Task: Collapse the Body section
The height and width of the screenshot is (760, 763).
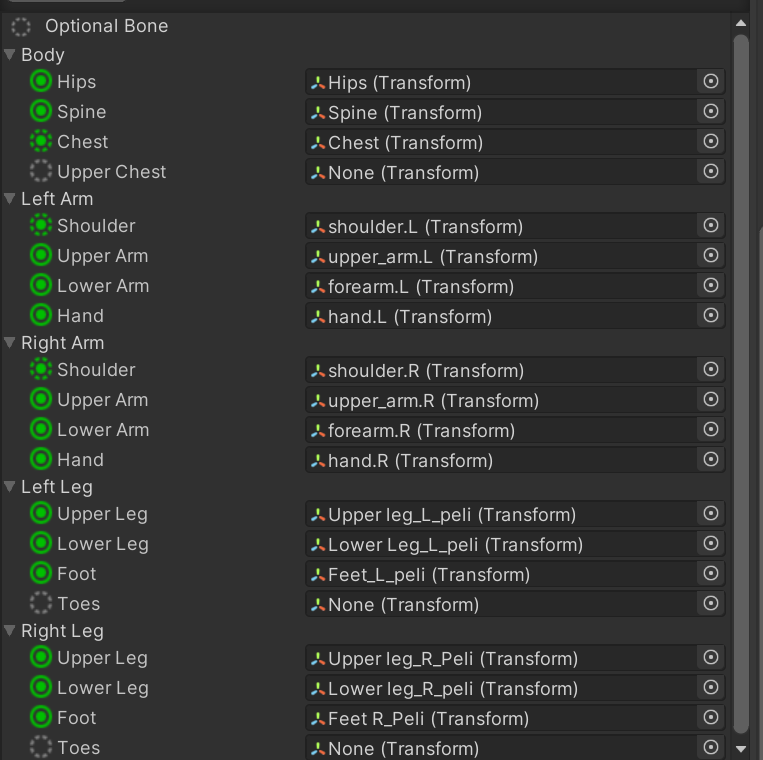Action: click(10, 54)
